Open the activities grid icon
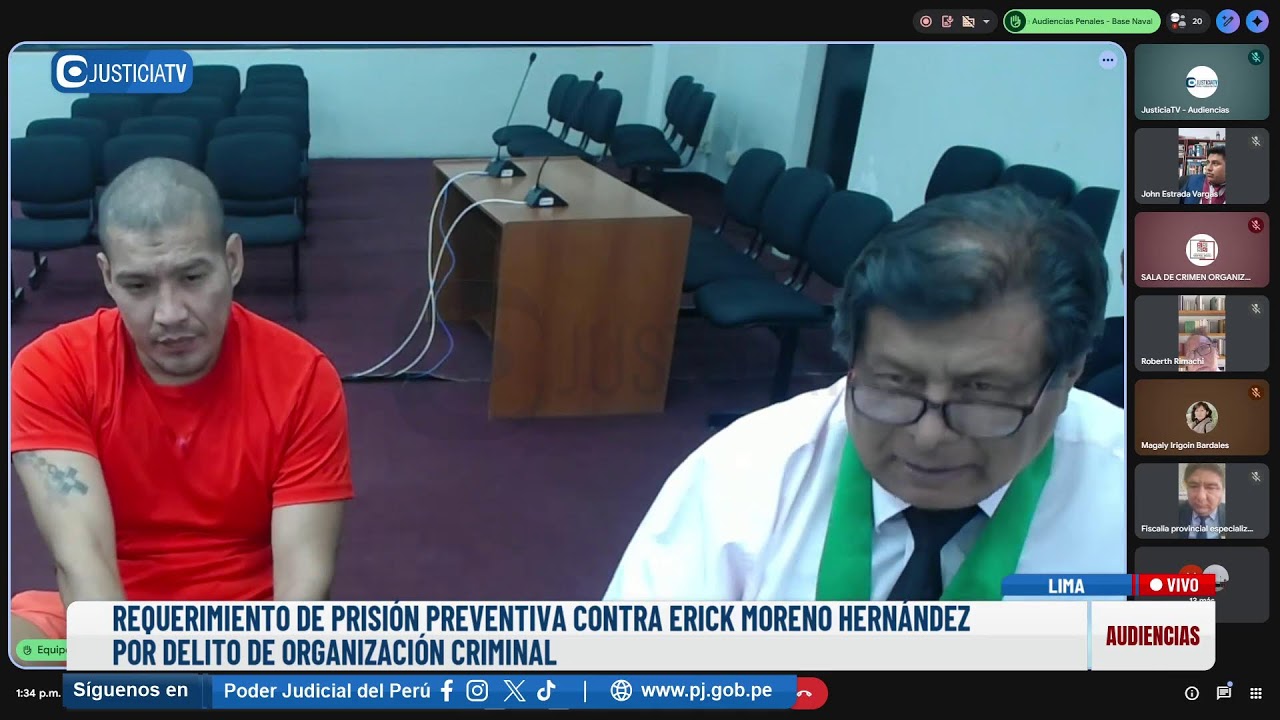The width and height of the screenshot is (1280, 720). (1256, 693)
